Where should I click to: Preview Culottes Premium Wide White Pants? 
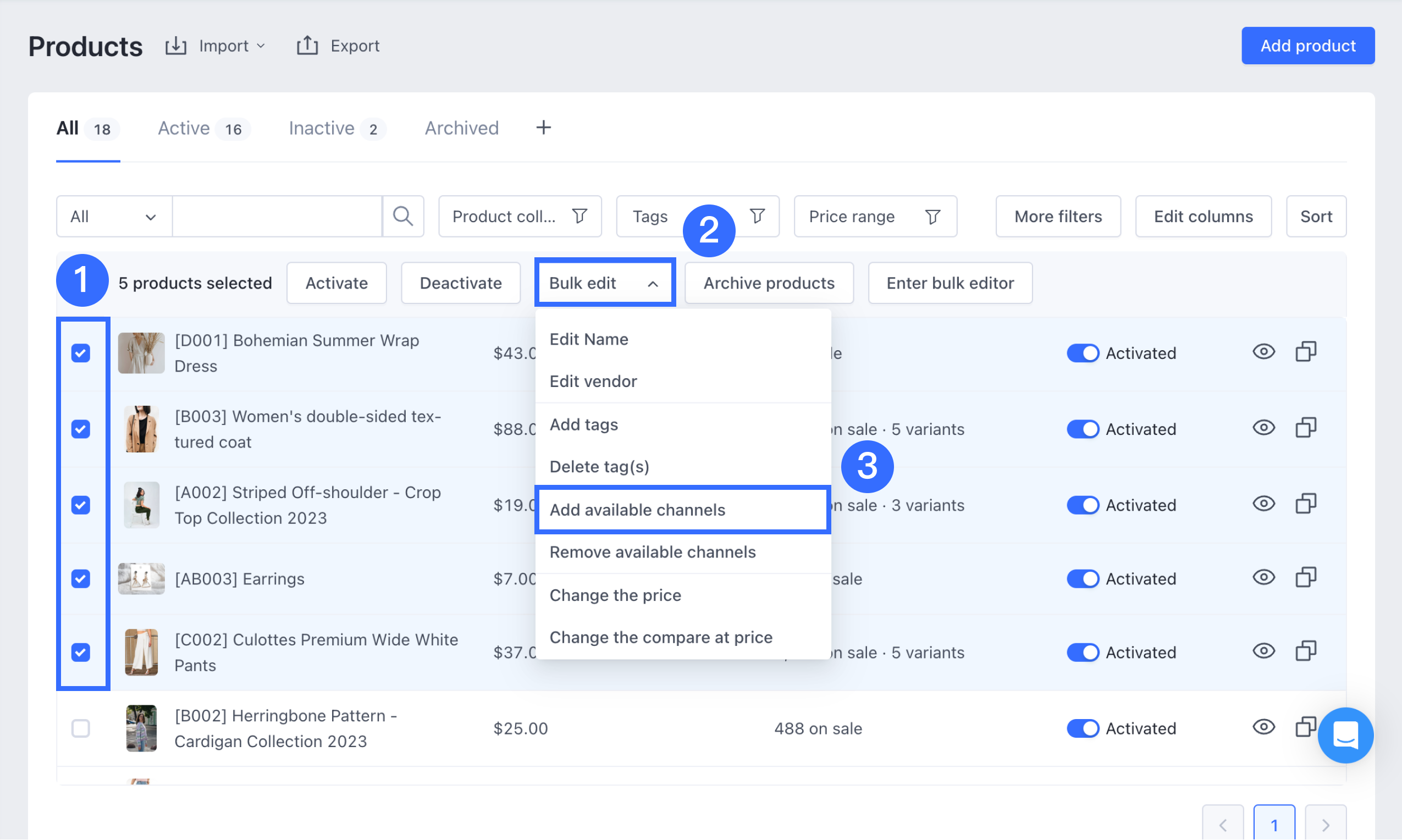click(1263, 651)
